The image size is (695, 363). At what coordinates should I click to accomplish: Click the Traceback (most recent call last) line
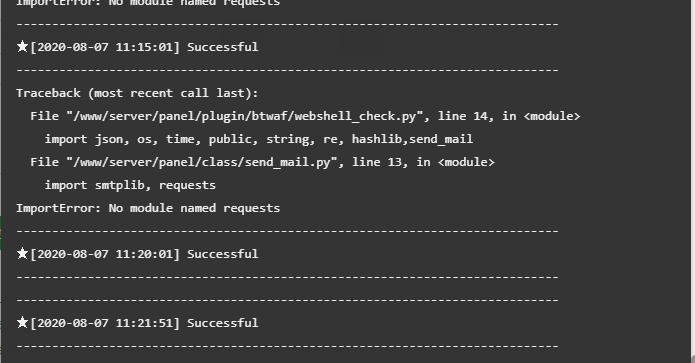point(137,93)
